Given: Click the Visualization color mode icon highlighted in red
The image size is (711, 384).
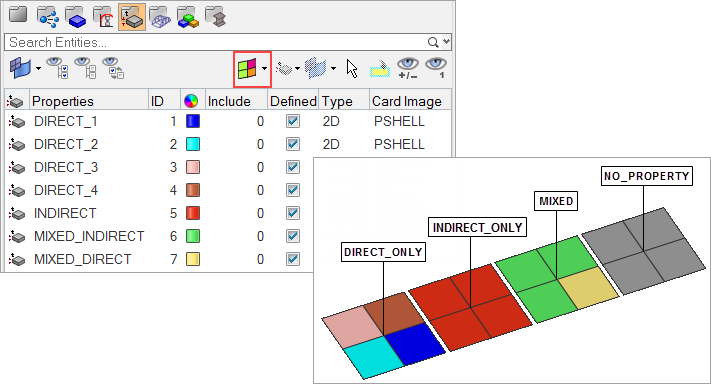Looking at the screenshot, I should 247,69.
